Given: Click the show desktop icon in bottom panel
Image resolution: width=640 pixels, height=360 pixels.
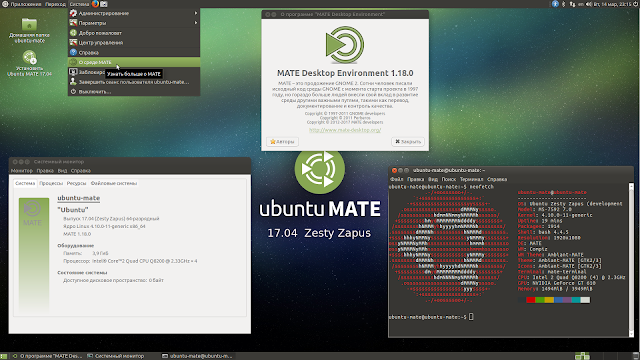Looking at the screenshot, I should [x=4, y=356].
